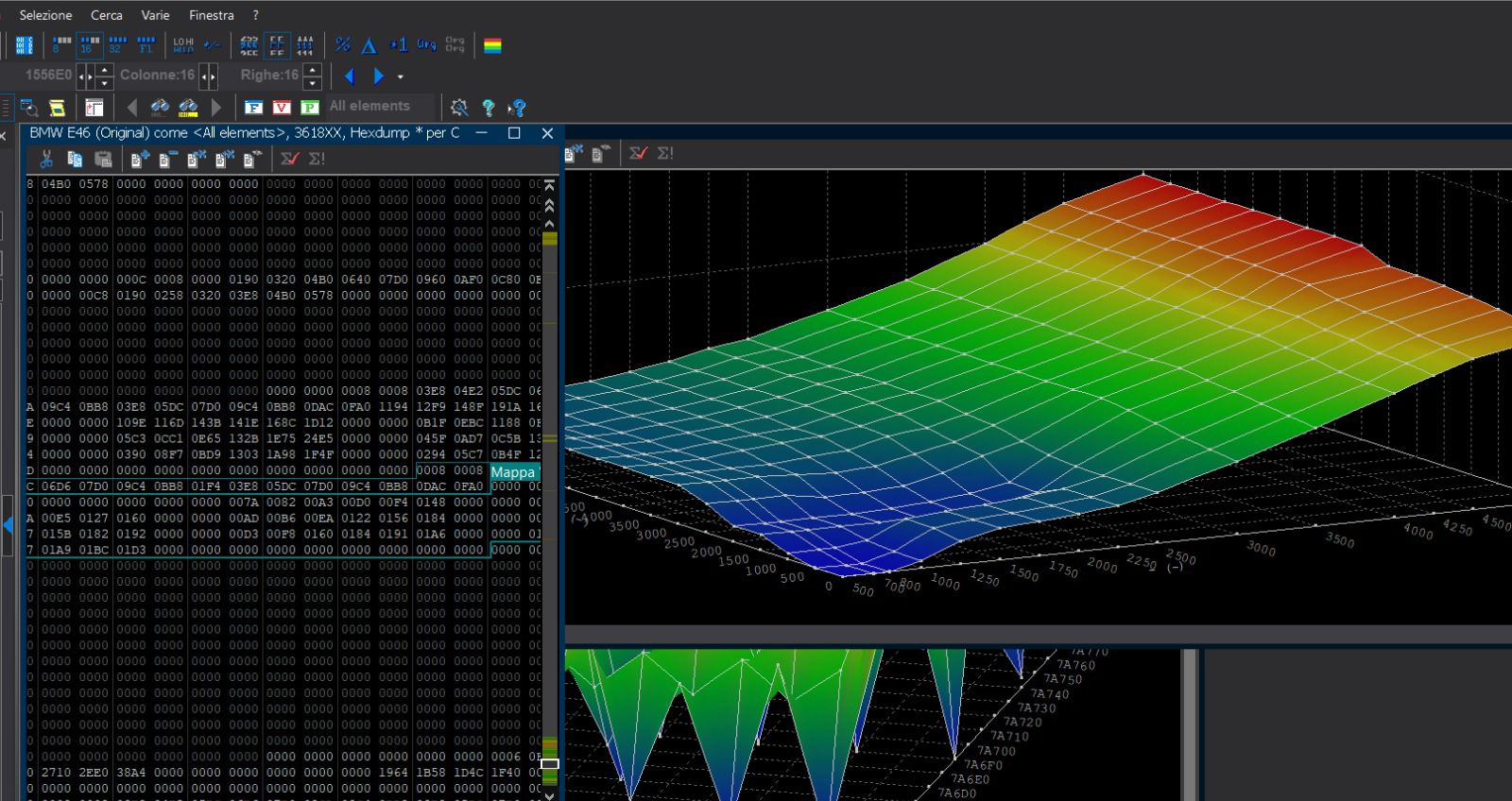Click the Sigma exclamation icon in Hexdump window

[x=317, y=159]
